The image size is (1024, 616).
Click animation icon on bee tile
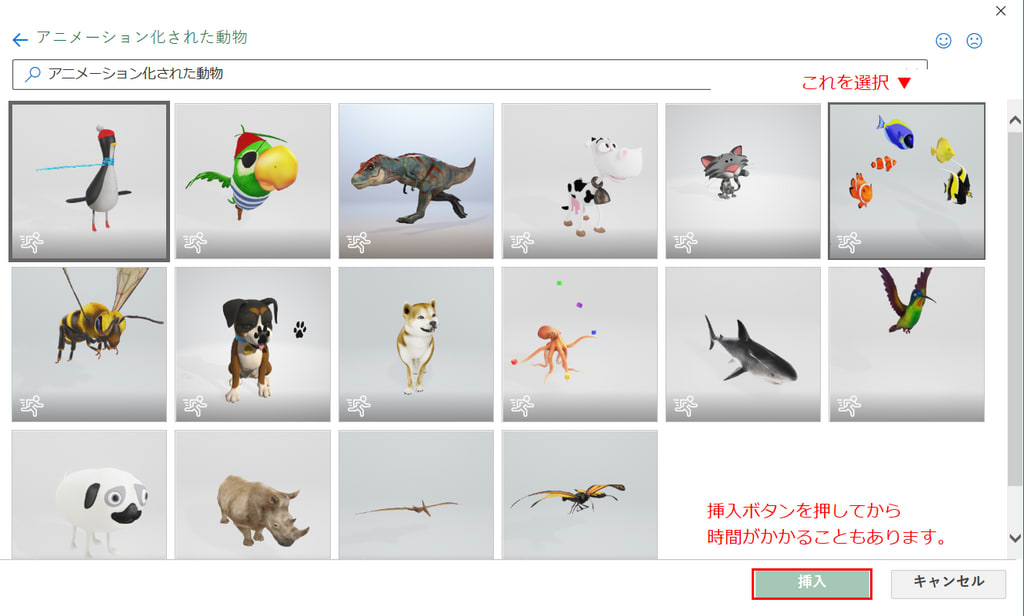[31, 406]
